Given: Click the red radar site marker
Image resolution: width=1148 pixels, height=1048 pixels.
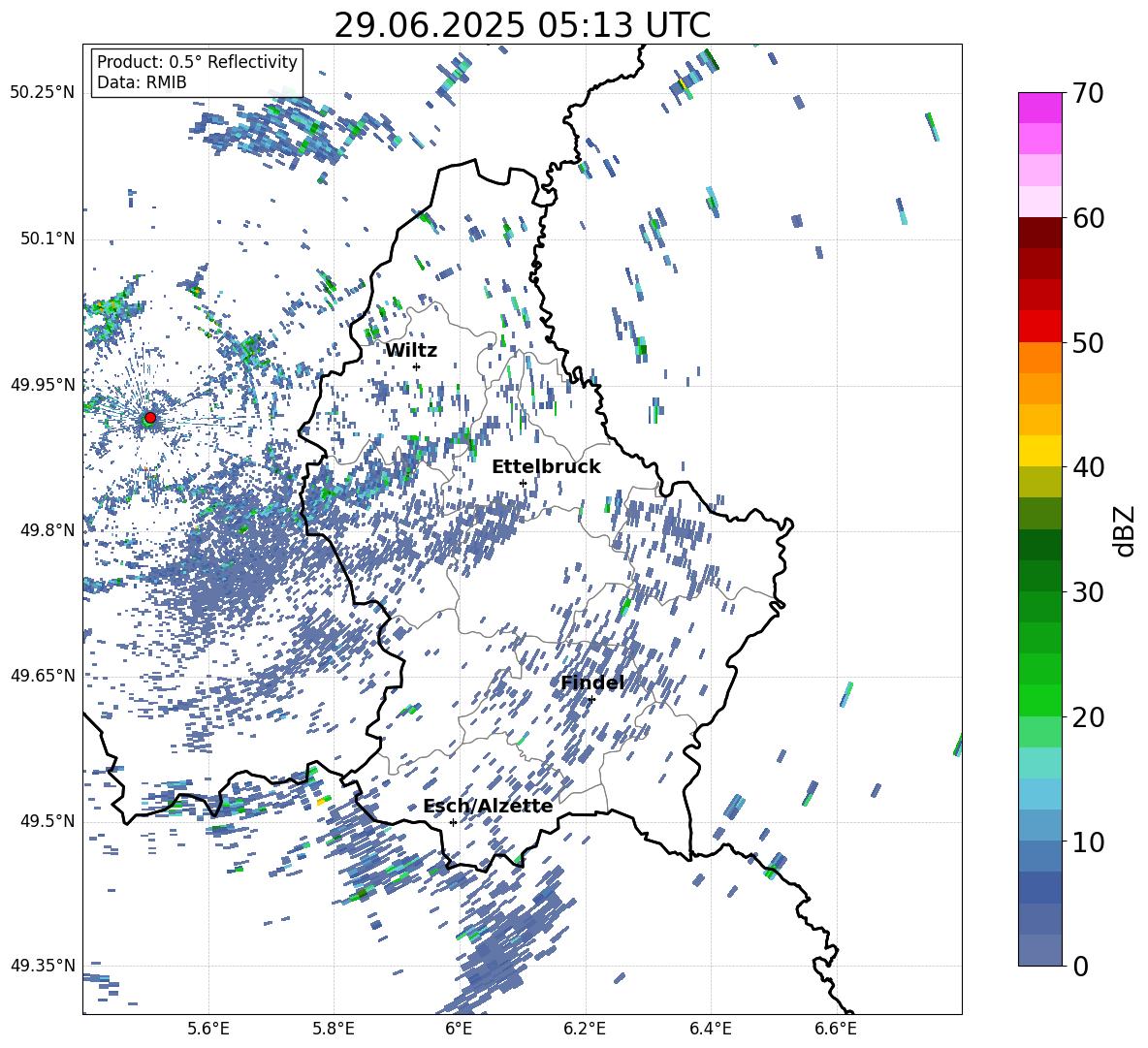Looking at the screenshot, I should (x=150, y=418).
